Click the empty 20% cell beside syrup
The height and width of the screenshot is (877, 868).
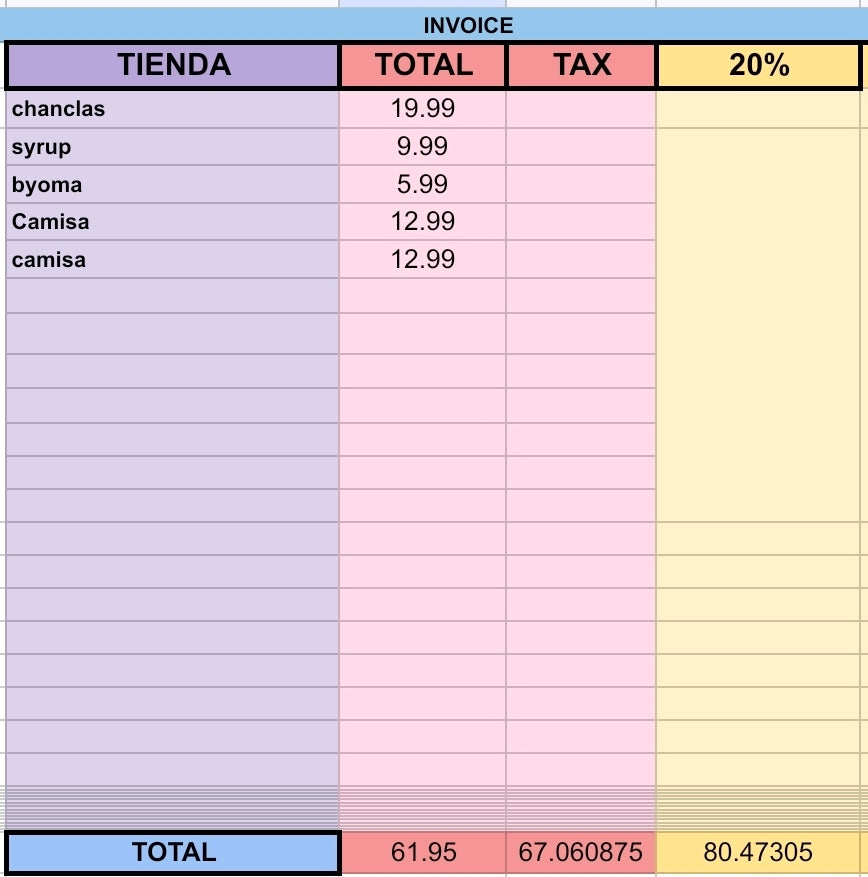(758, 147)
